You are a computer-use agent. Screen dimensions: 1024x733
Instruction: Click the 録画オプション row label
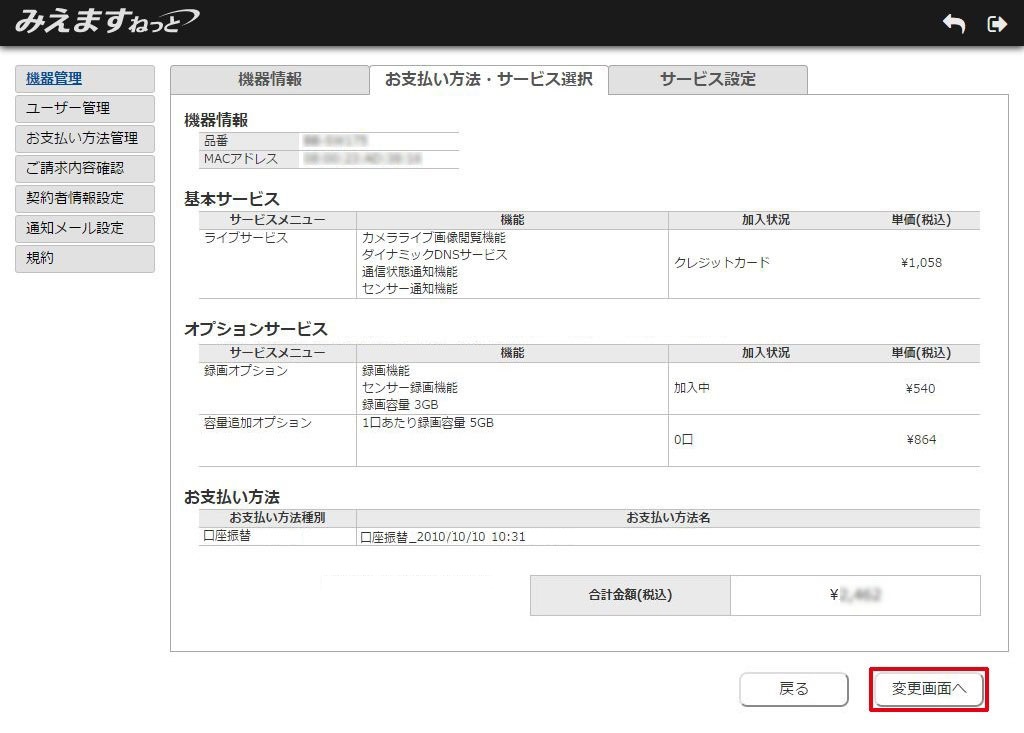246,371
